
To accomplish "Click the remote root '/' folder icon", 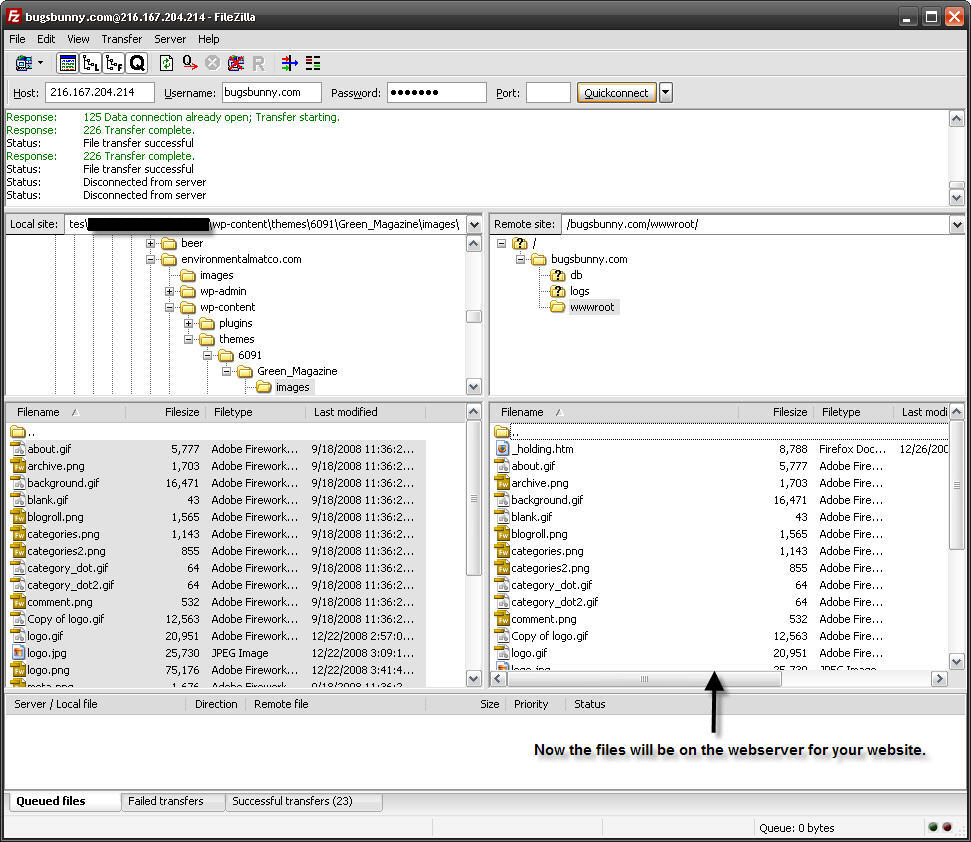I will click(x=520, y=243).
